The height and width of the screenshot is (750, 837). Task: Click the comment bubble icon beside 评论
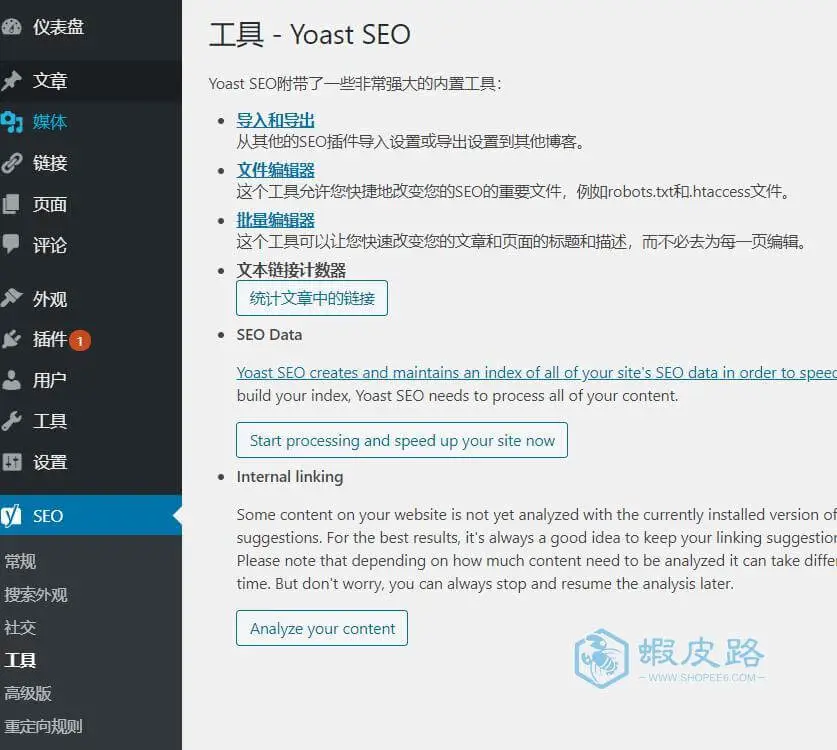11,244
